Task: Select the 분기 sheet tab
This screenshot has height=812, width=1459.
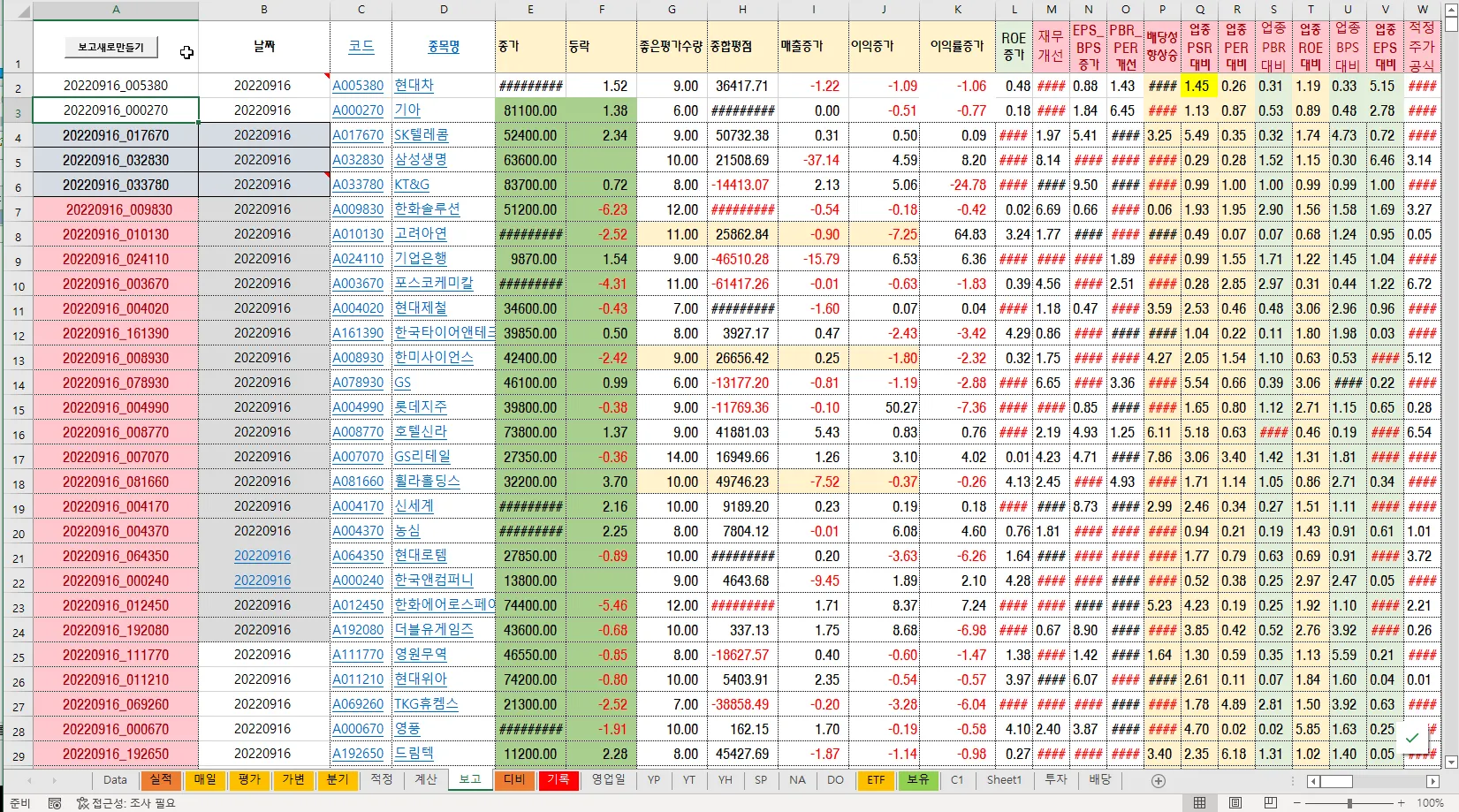Action: 338,780
